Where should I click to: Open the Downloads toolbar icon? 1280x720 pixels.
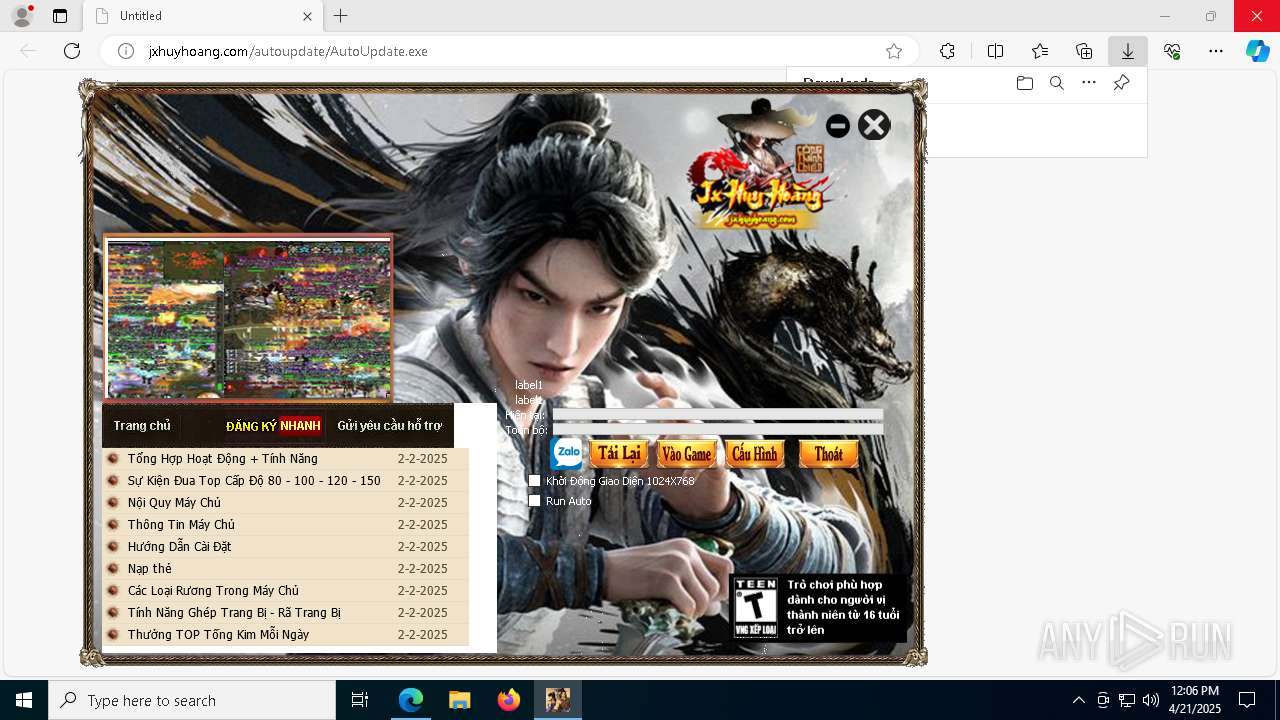[x=1128, y=51]
